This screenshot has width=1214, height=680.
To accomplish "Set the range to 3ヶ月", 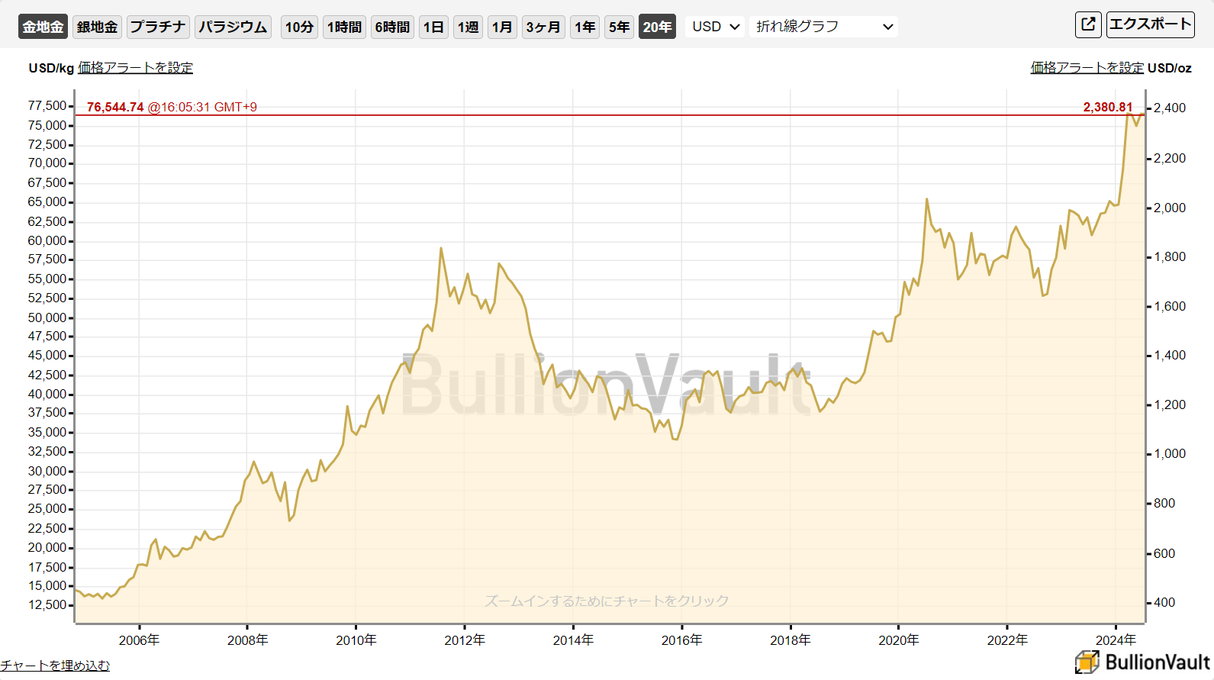I will click(x=544, y=27).
